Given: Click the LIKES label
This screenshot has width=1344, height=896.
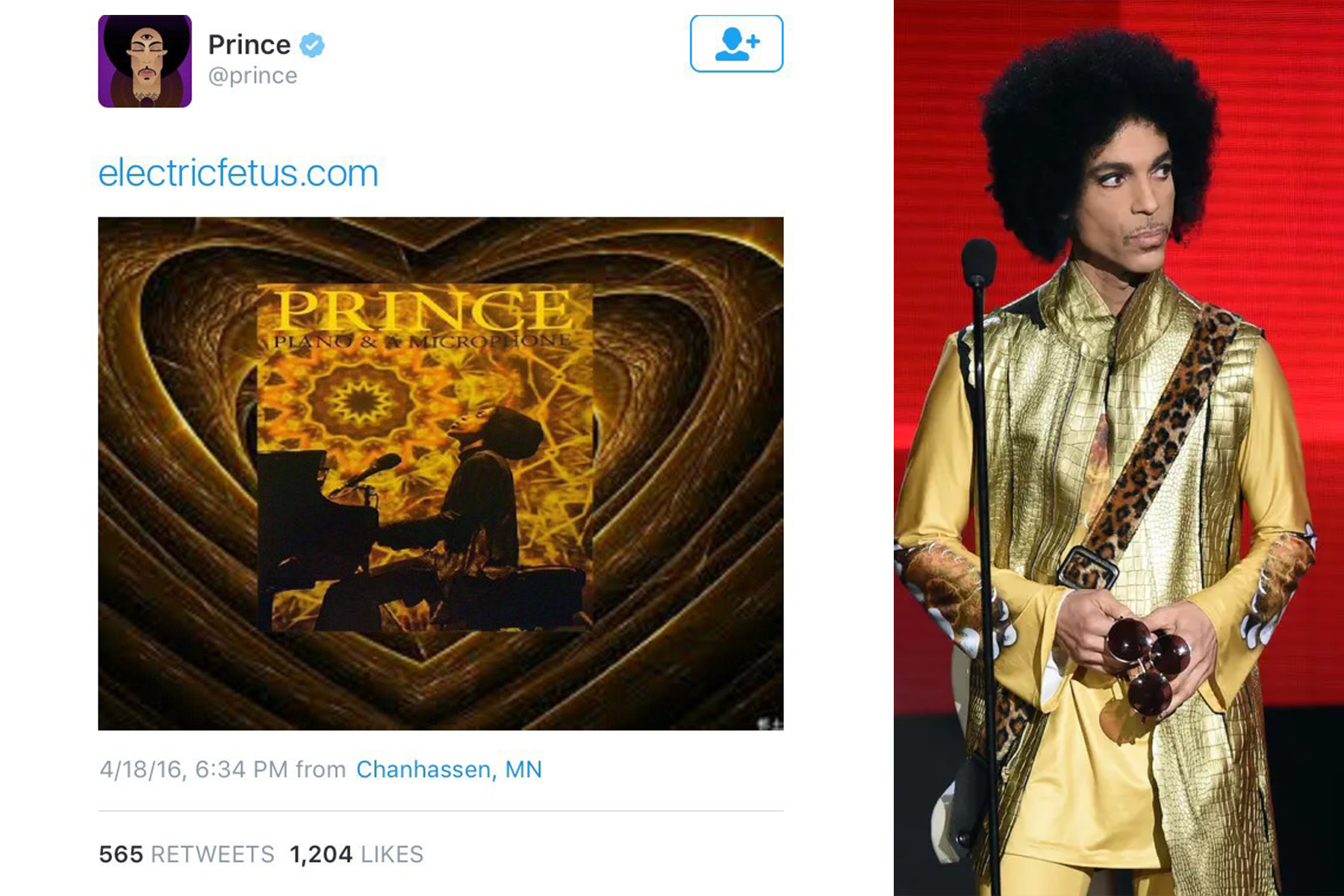Looking at the screenshot, I should [x=392, y=854].
